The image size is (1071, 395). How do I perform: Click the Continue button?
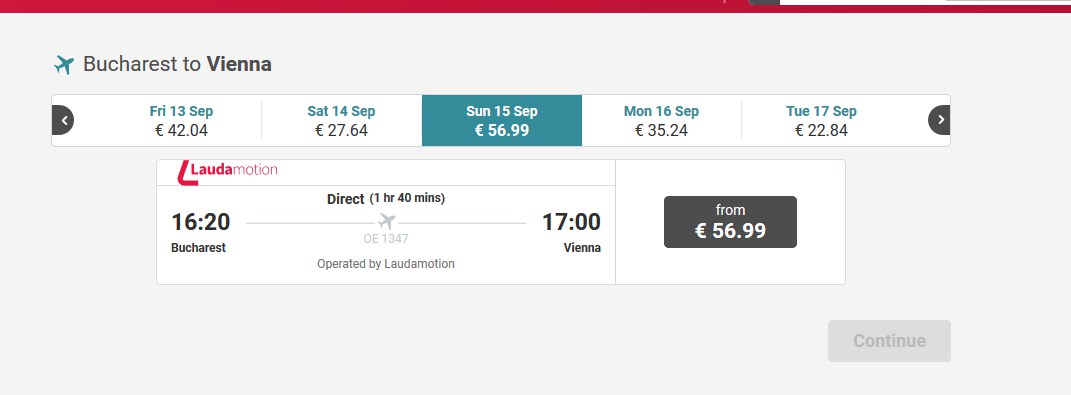pos(889,341)
